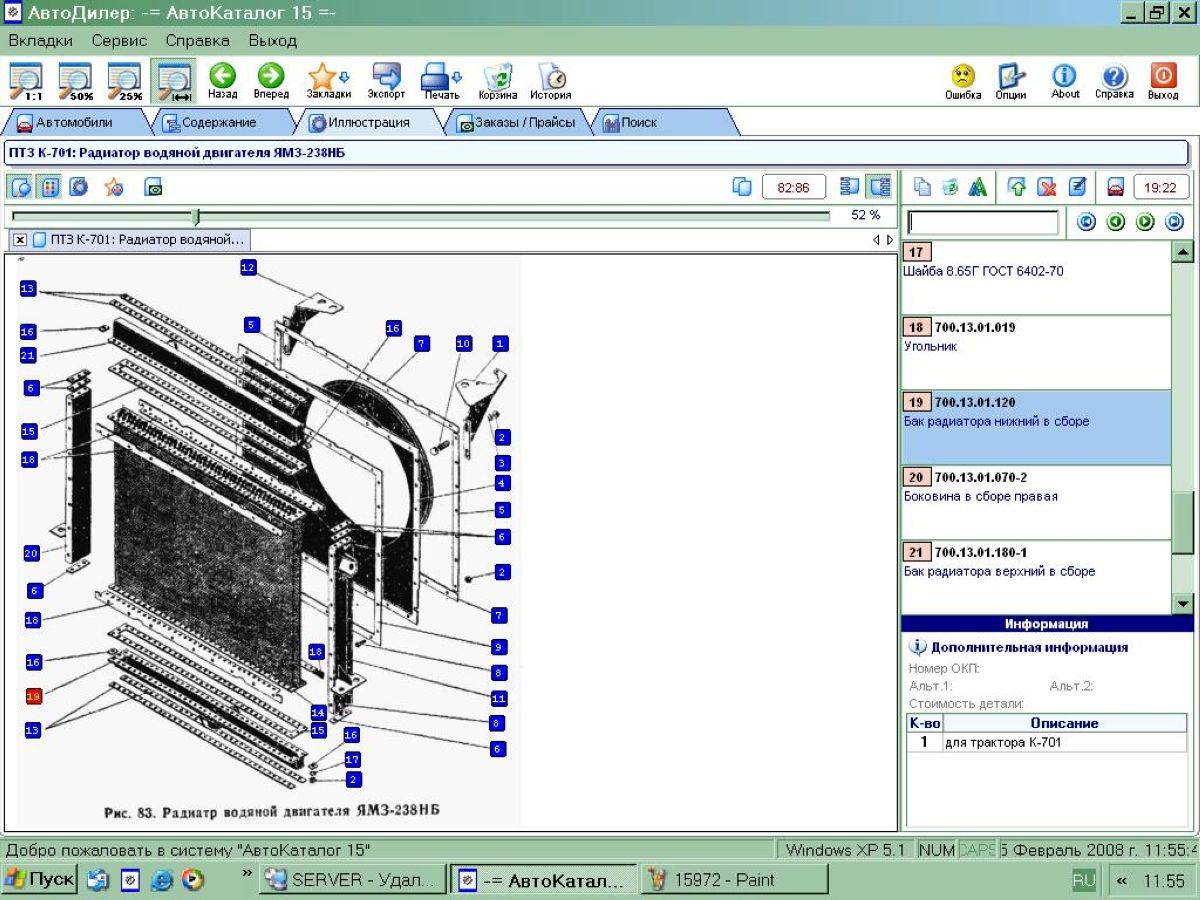
Task: Set zoom to 25% magnifier button
Action: (124, 81)
